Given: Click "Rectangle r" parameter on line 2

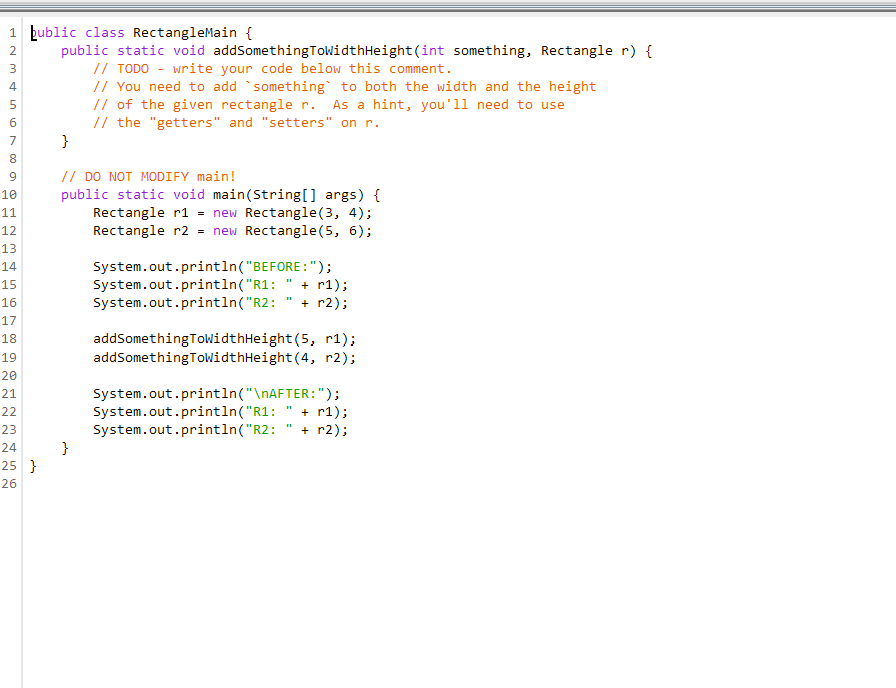Looking at the screenshot, I should coord(585,51).
